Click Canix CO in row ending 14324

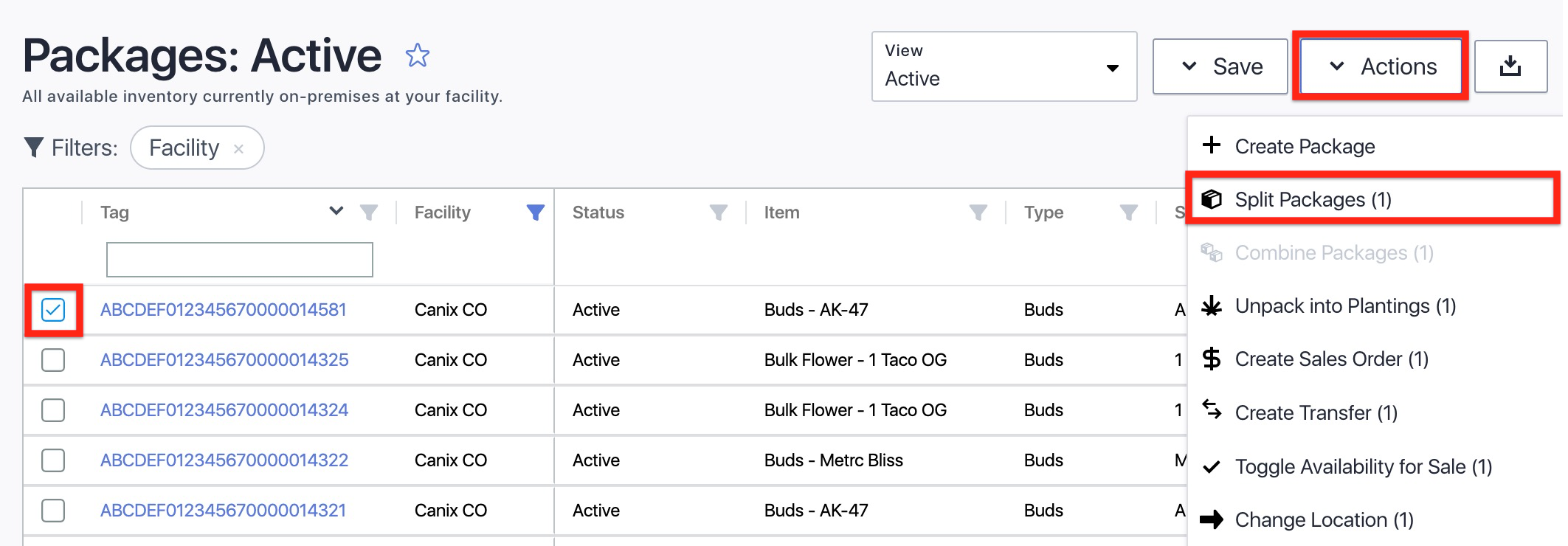[451, 410]
